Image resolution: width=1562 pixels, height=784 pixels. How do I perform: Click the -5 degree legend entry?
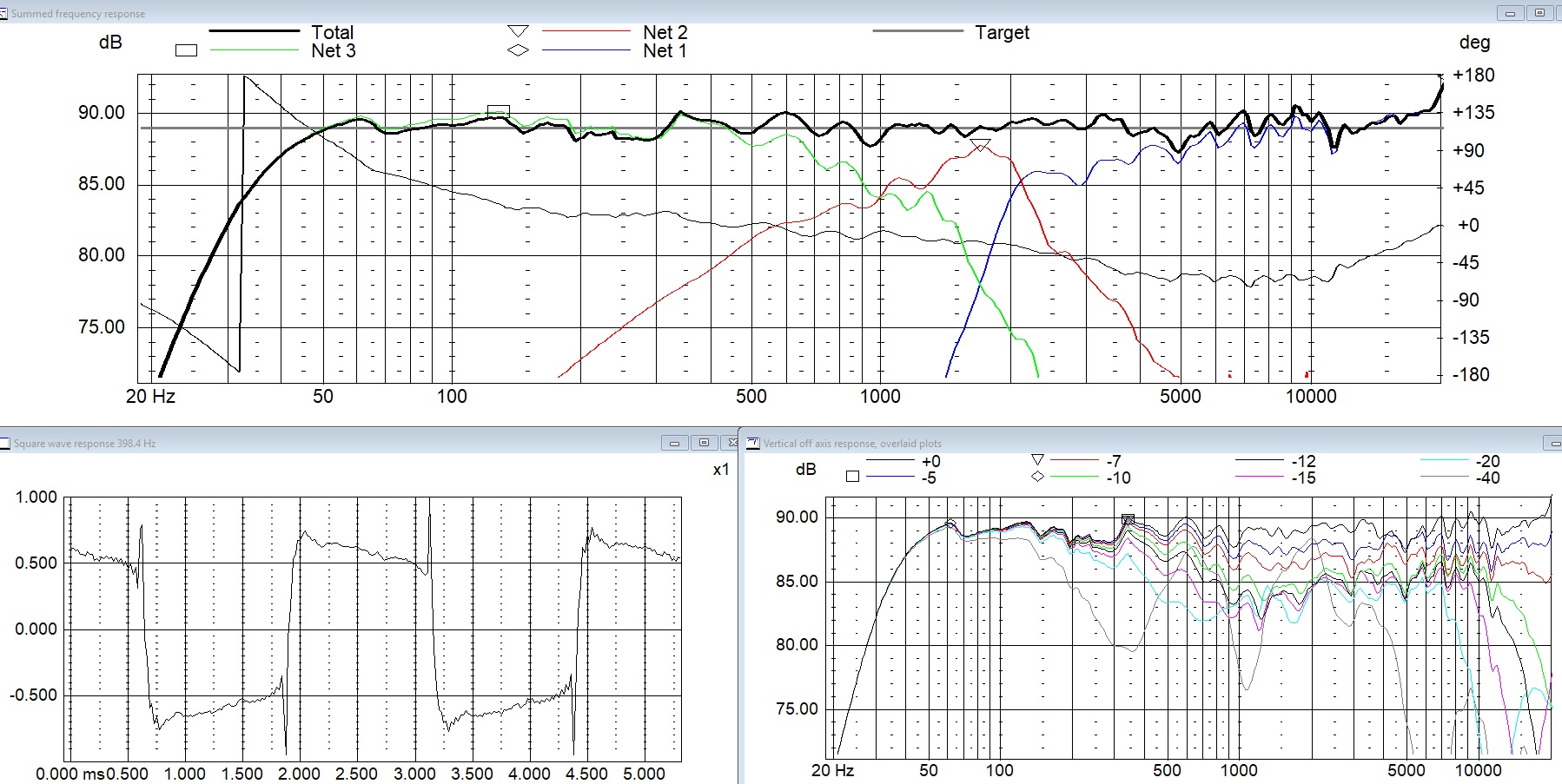coord(929,478)
